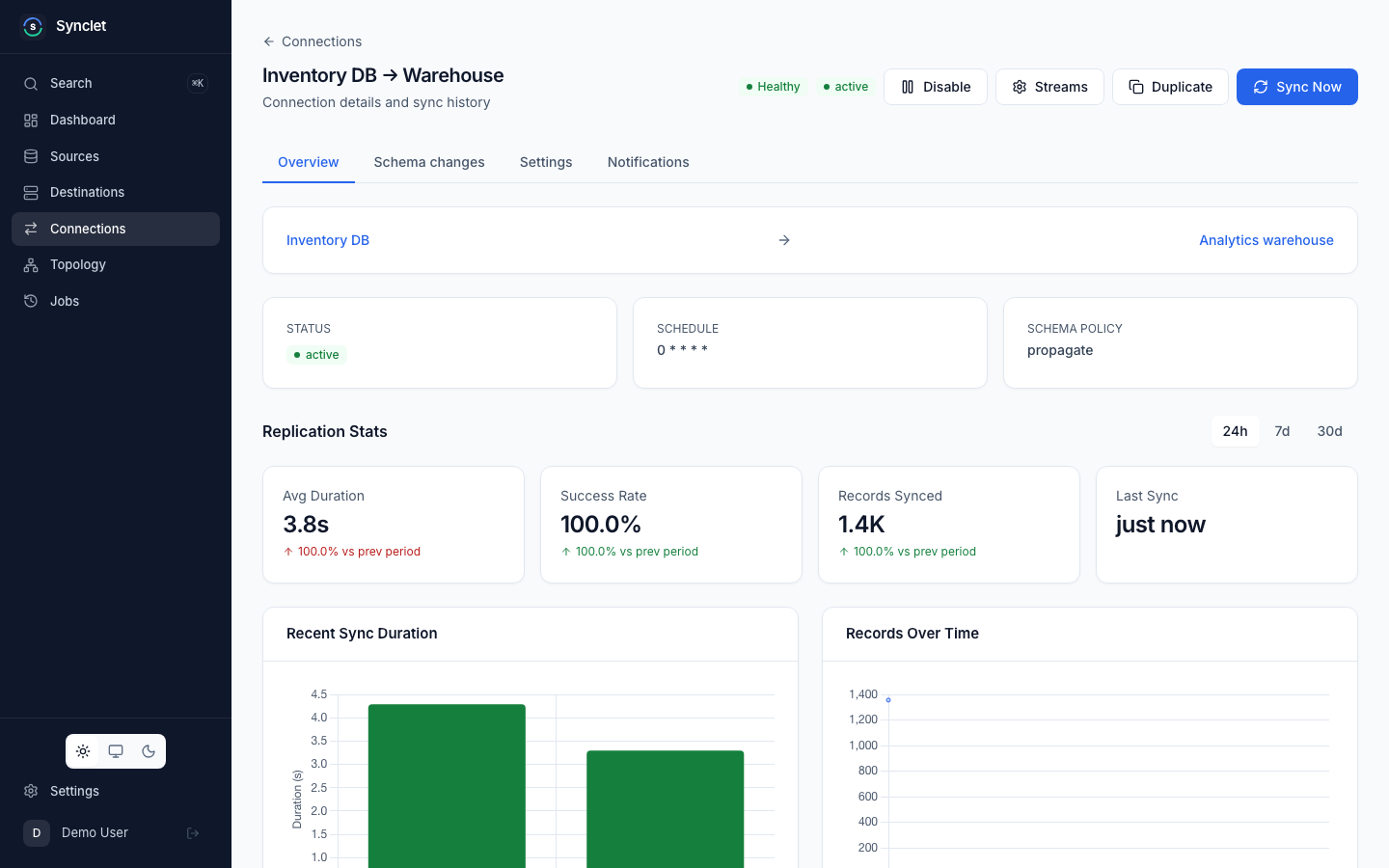Duplicate this connection
The image size is (1389, 868).
1170,87
